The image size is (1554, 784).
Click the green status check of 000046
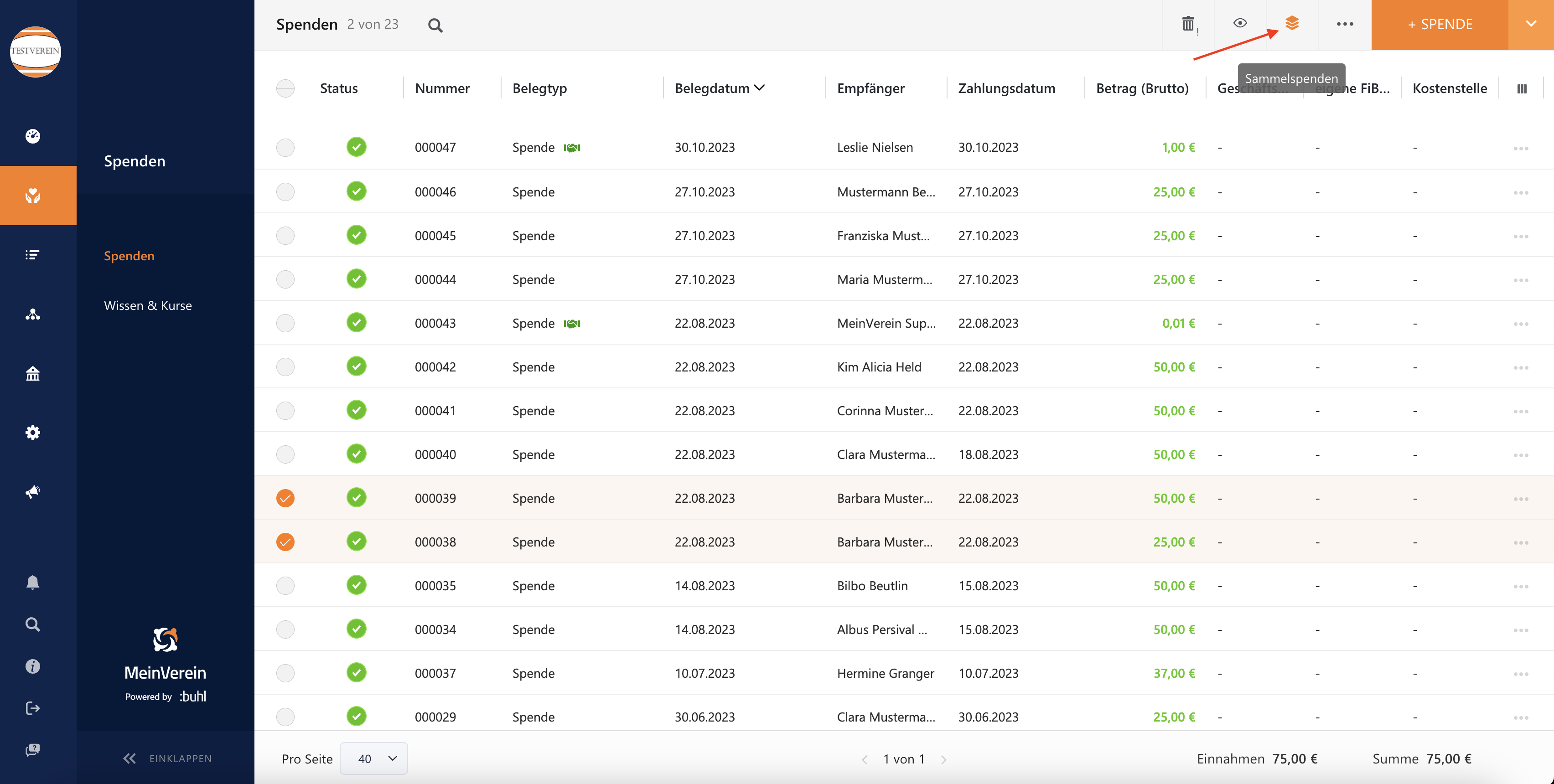pyautogui.click(x=357, y=191)
